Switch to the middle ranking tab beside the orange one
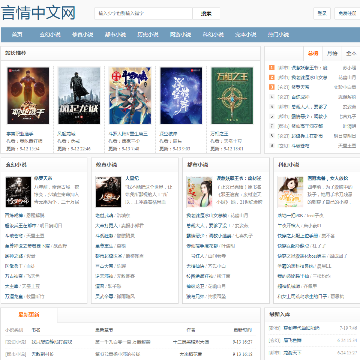Viewport: 360px width, 360px height. point(332,53)
